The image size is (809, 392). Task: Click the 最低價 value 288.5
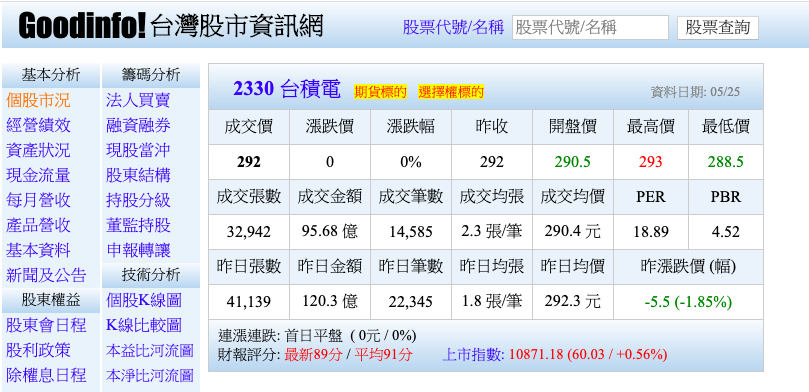point(725,162)
